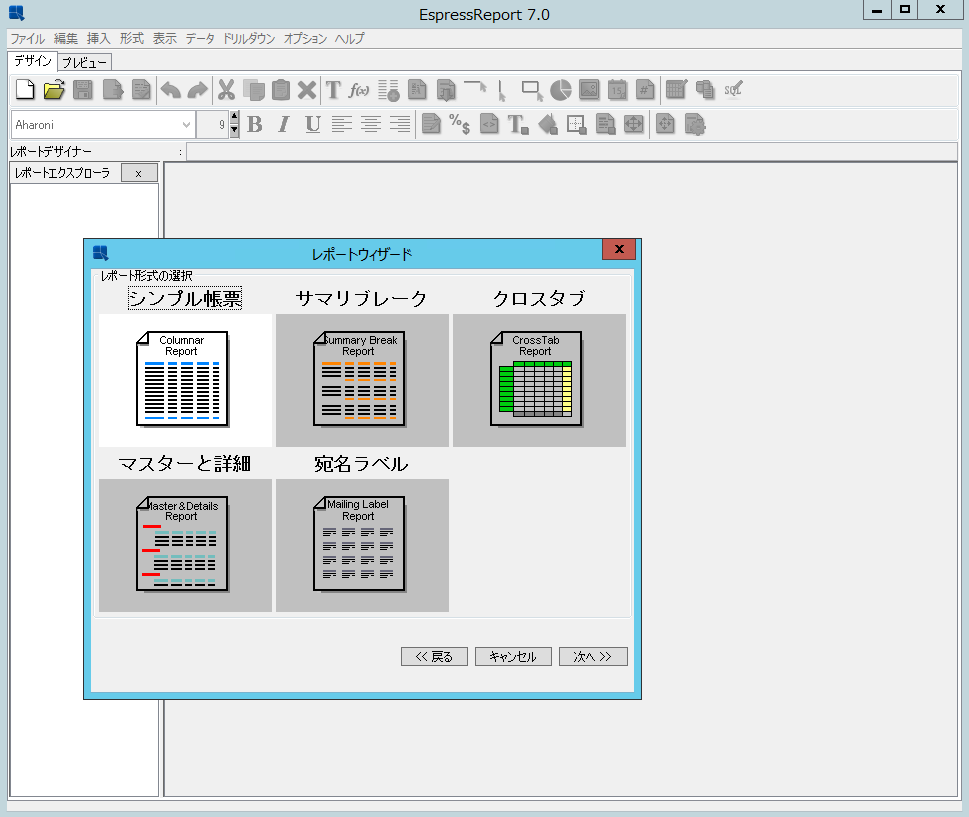Click the 次へ >> next button
This screenshot has height=817, width=969.
[x=593, y=656]
